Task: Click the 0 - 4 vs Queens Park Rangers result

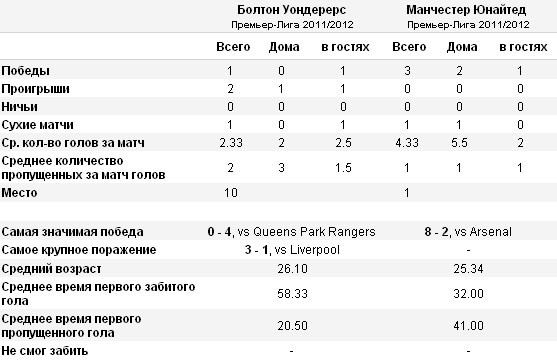Action: (291, 232)
